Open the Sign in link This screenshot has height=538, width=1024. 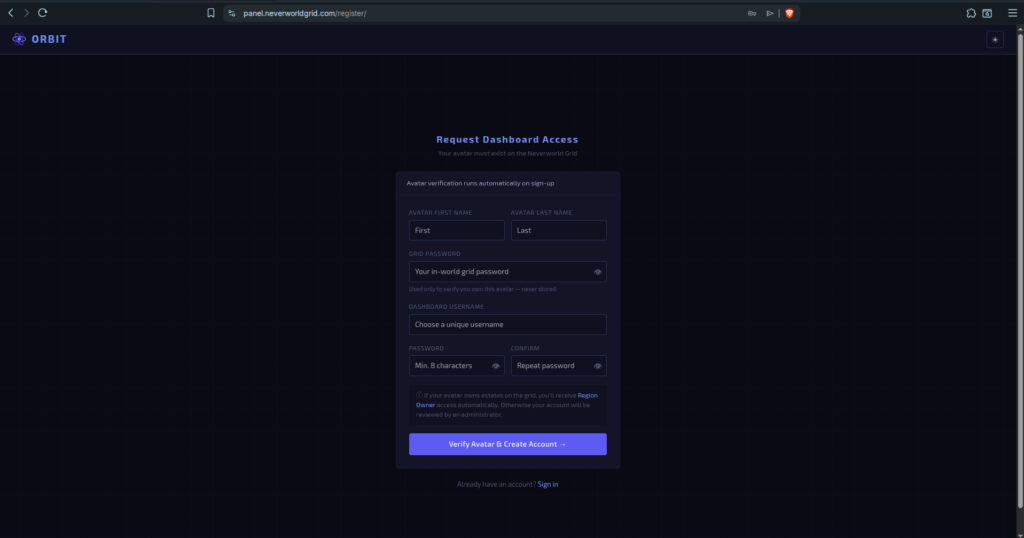[548, 484]
